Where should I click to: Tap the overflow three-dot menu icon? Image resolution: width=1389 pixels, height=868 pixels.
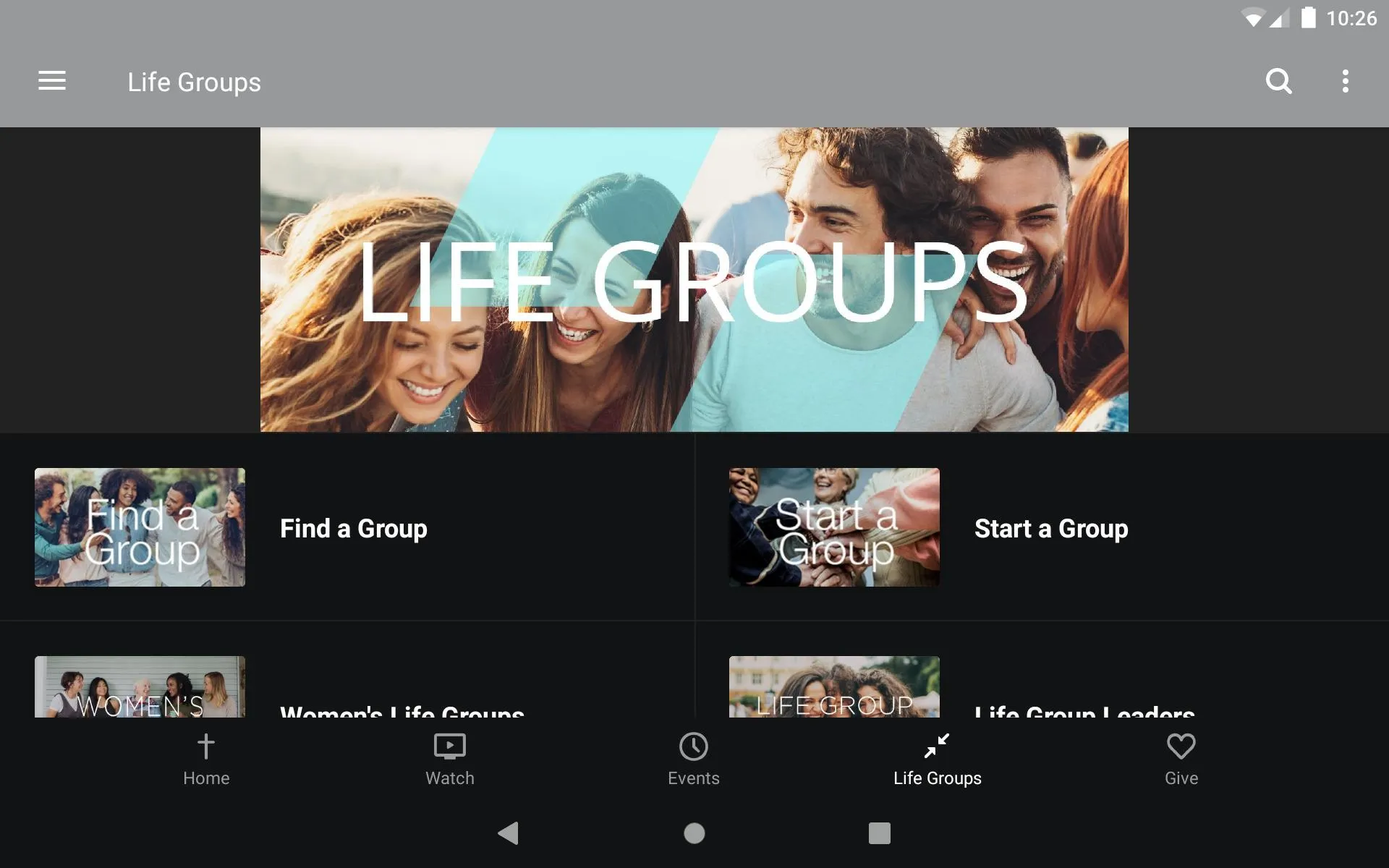1346,81
